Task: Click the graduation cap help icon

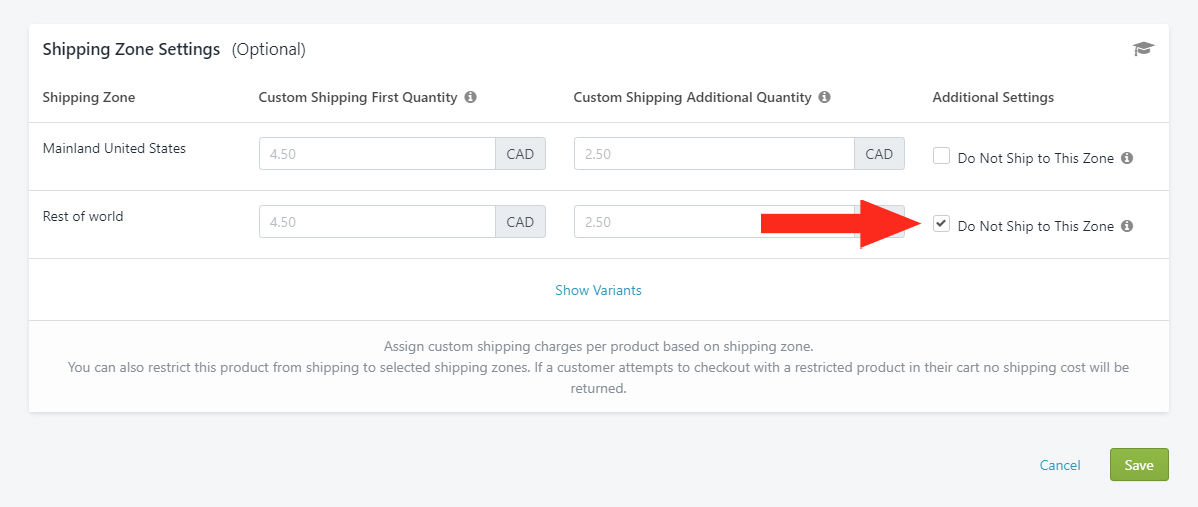Action: [x=1143, y=50]
